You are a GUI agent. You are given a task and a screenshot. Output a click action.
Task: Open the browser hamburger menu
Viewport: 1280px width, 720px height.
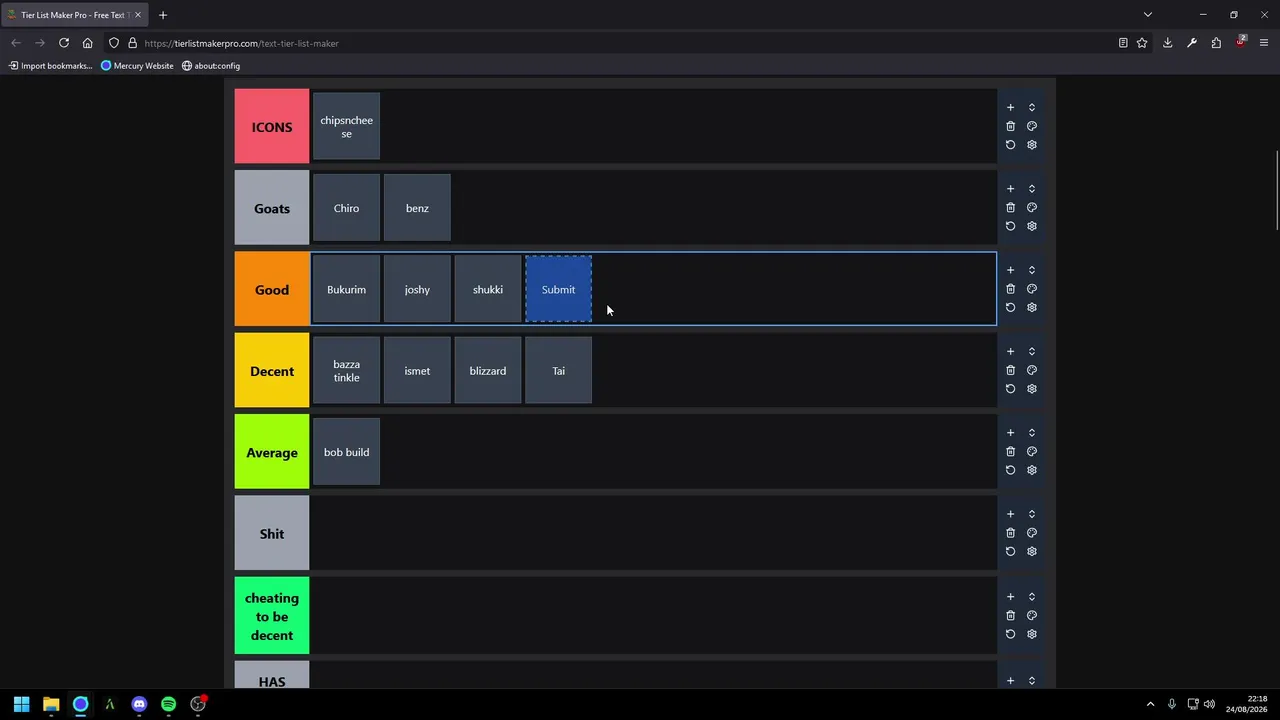(x=1264, y=43)
